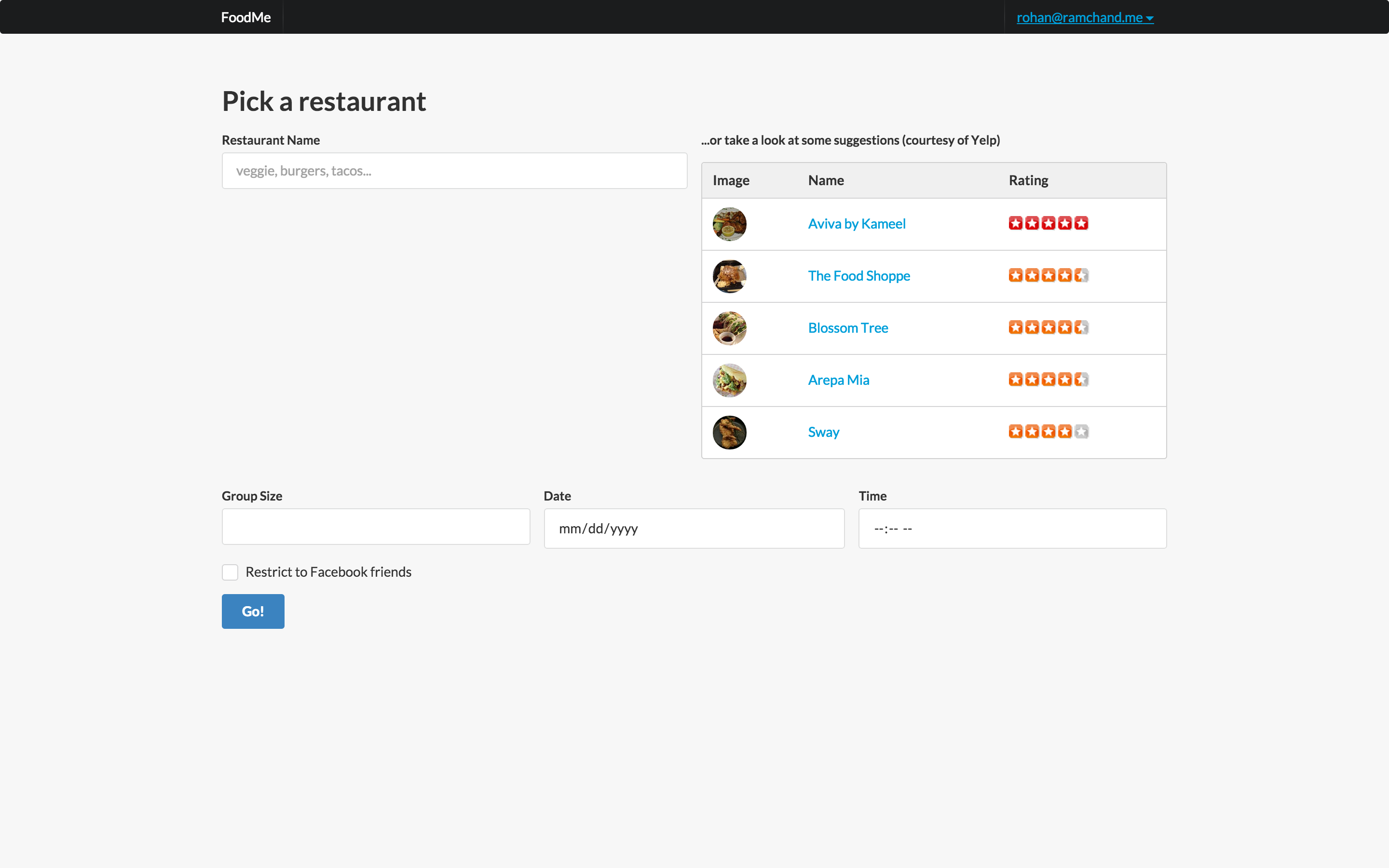Screen dimensions: 1389x868
Task: Click The Food Shoppe food thumbnail
Action: pos(729,276)
